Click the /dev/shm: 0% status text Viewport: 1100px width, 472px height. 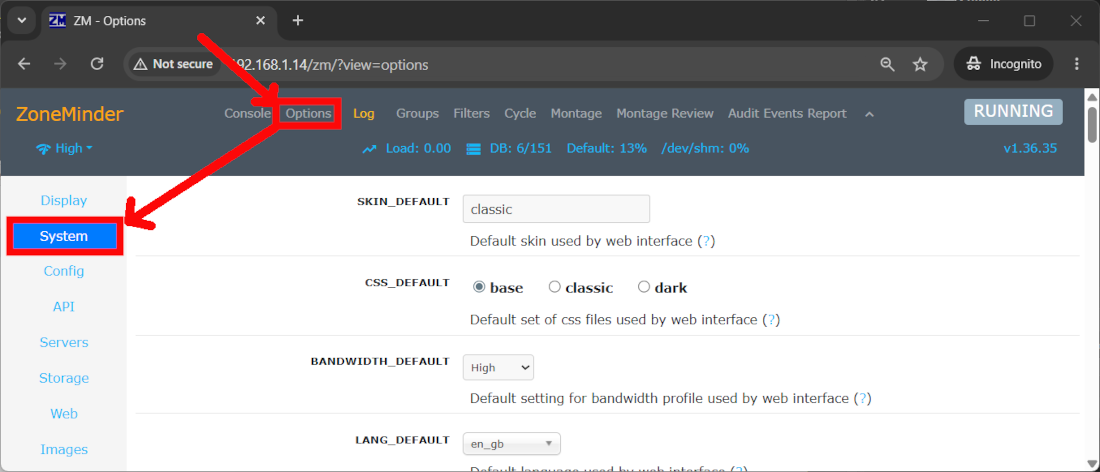tap(705, 149)
